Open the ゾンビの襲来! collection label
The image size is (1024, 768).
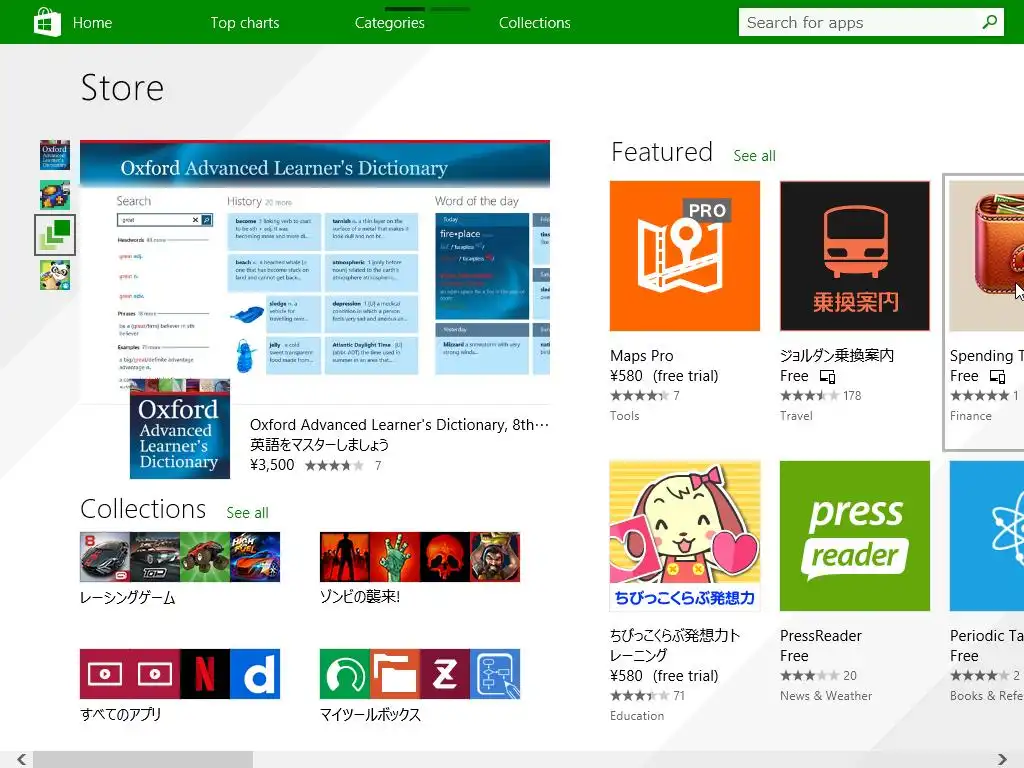(360, 597)
